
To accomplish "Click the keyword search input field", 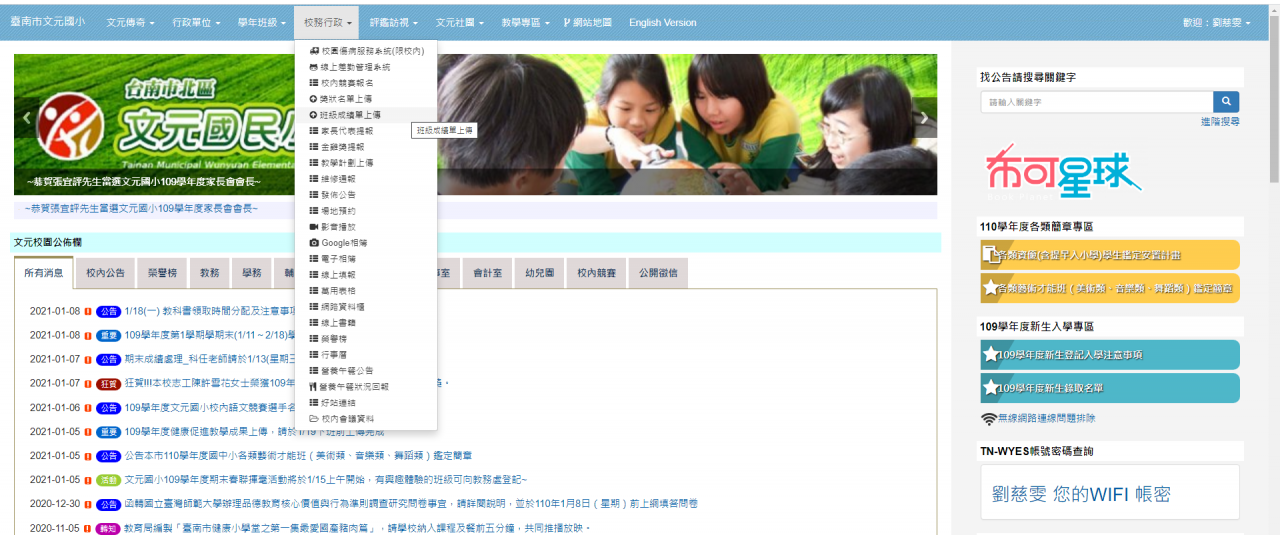I will point(1096,102).
